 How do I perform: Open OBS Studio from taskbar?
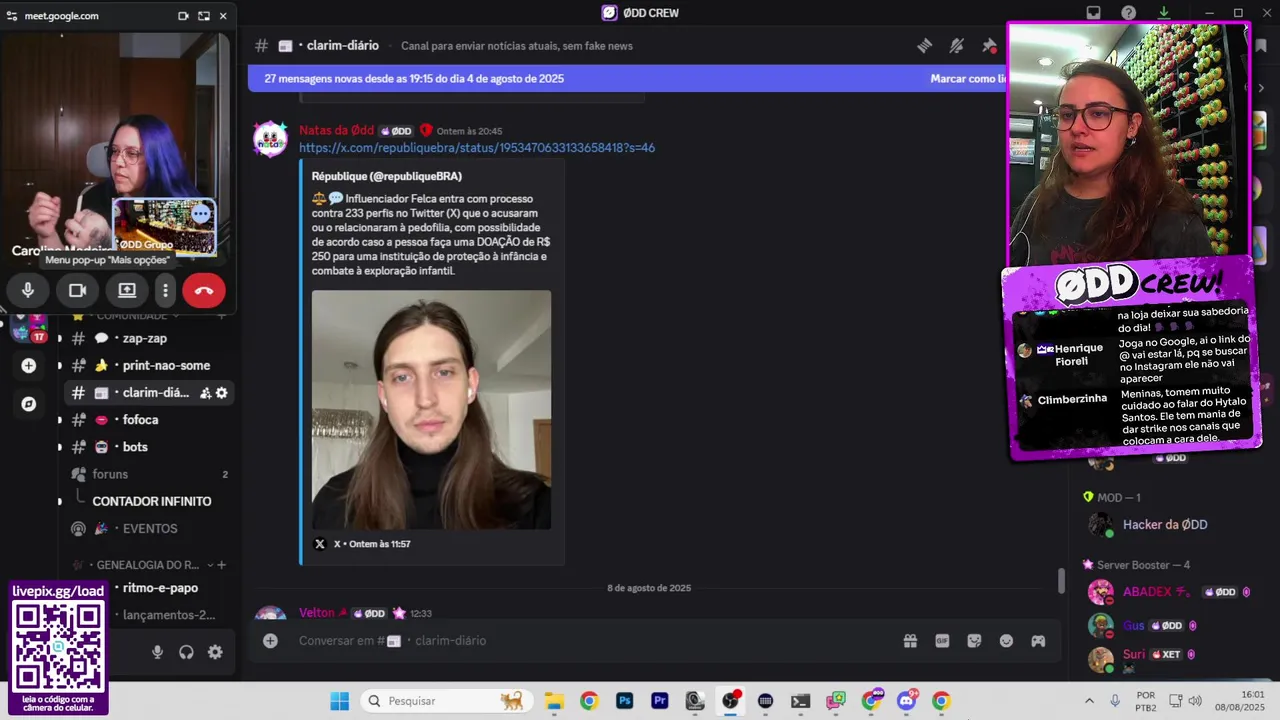731,701
